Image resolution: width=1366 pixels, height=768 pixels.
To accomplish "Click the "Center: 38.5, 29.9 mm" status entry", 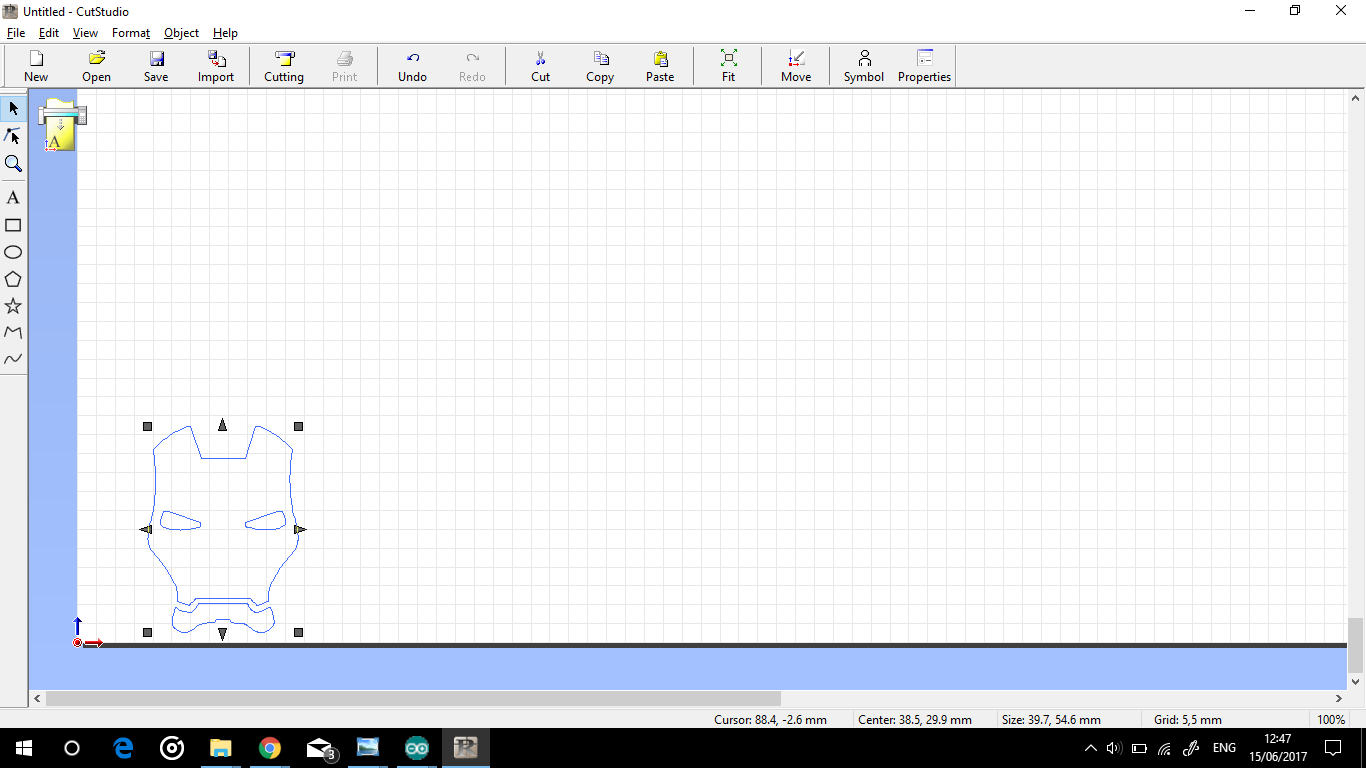I will (915, 719).
